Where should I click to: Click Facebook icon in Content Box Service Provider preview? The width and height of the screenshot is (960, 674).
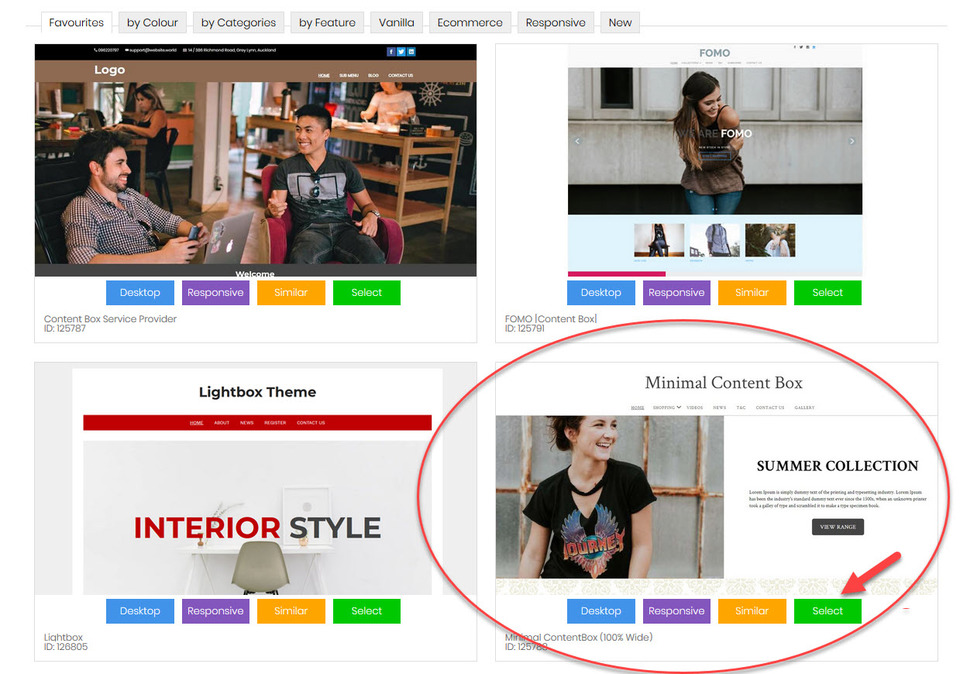(x=391, y=52)
